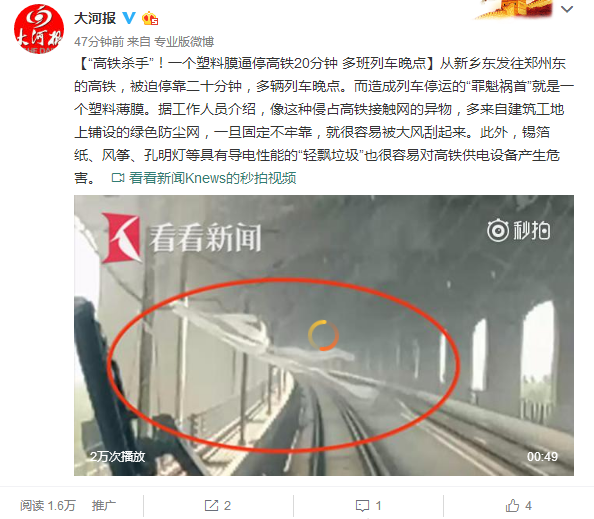Click the 秒拍 logo on video

[x=518, y=230]
